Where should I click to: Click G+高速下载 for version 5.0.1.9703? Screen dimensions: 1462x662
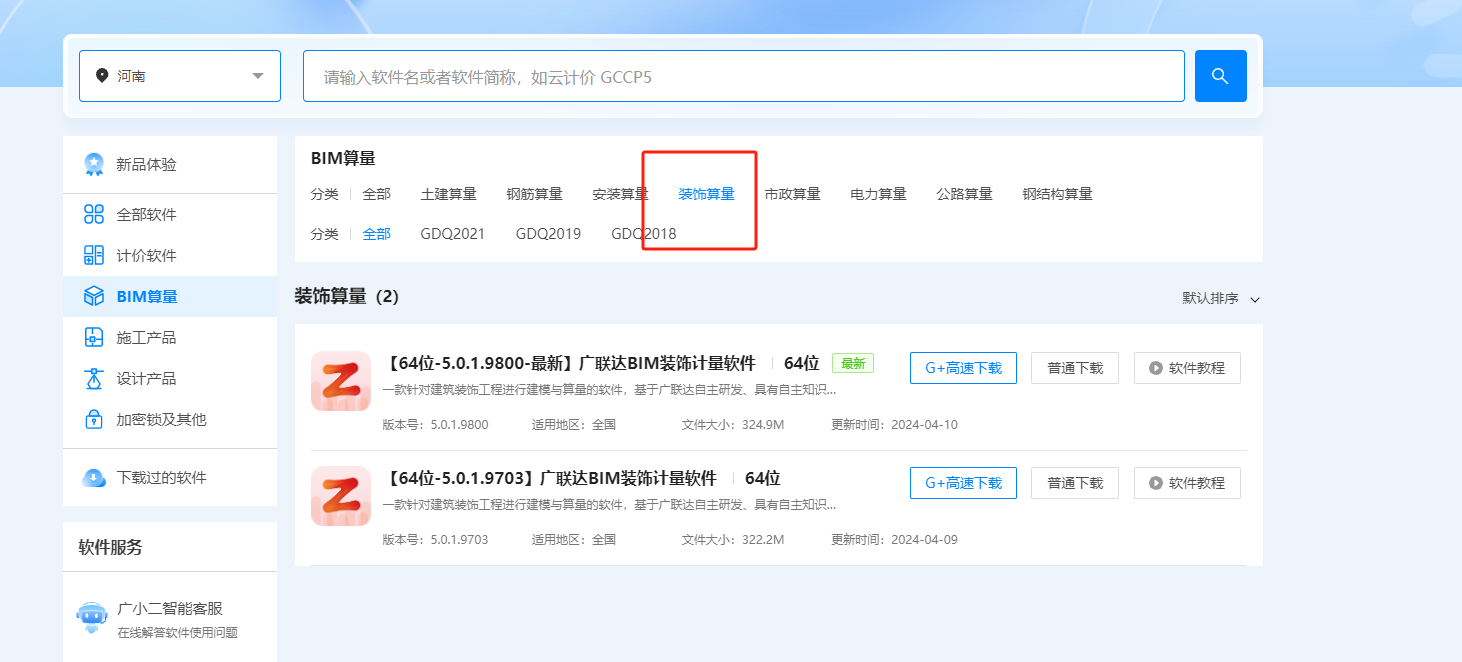pos(963,483)
